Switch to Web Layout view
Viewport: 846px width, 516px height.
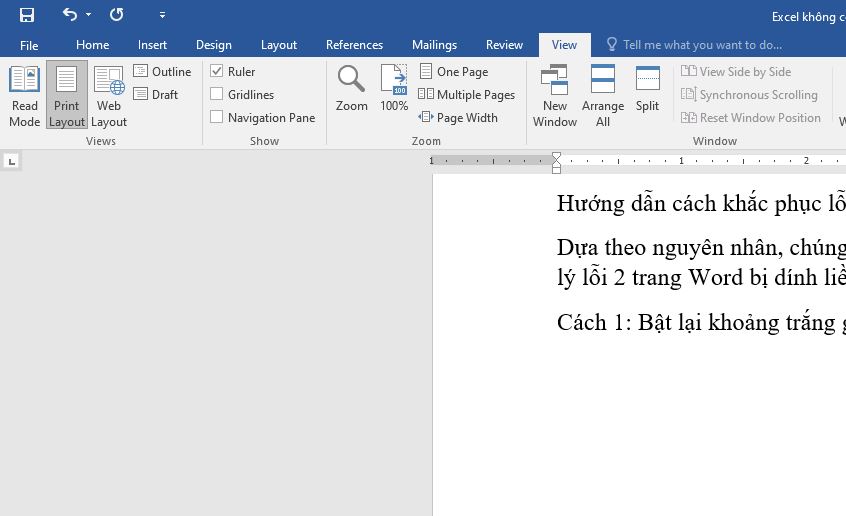(x=109, y=96)
